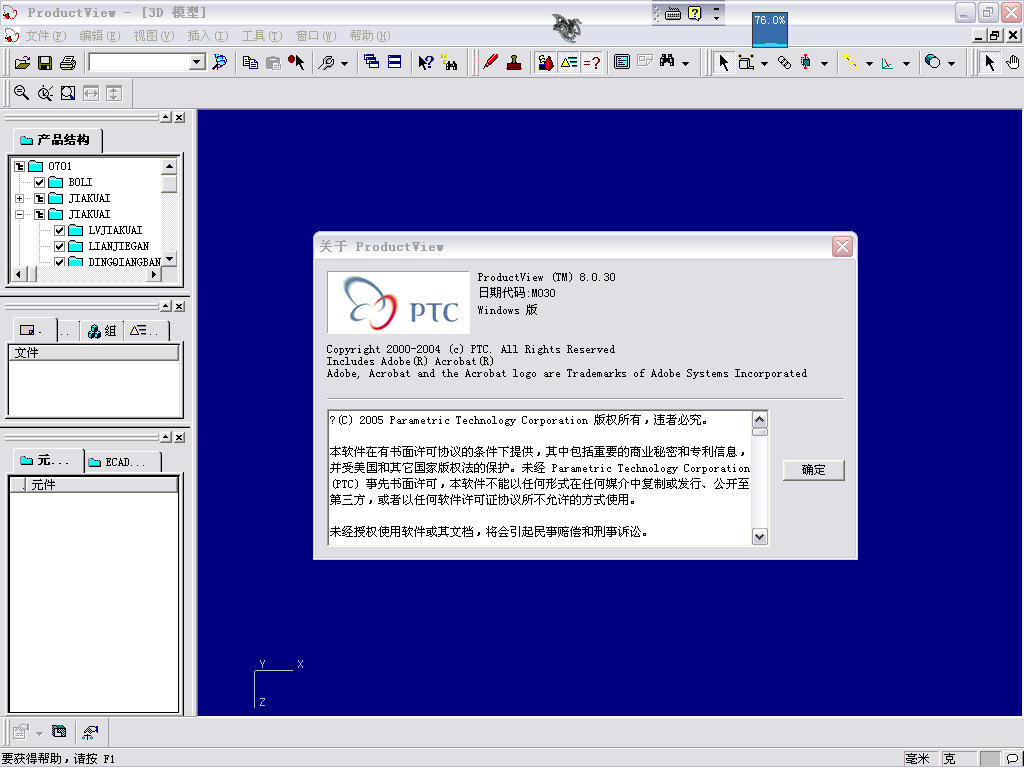Toggle the DINGQIANGBAN checkbox
The width and height of the screenshot is (1024, 768).
point(59,262)
